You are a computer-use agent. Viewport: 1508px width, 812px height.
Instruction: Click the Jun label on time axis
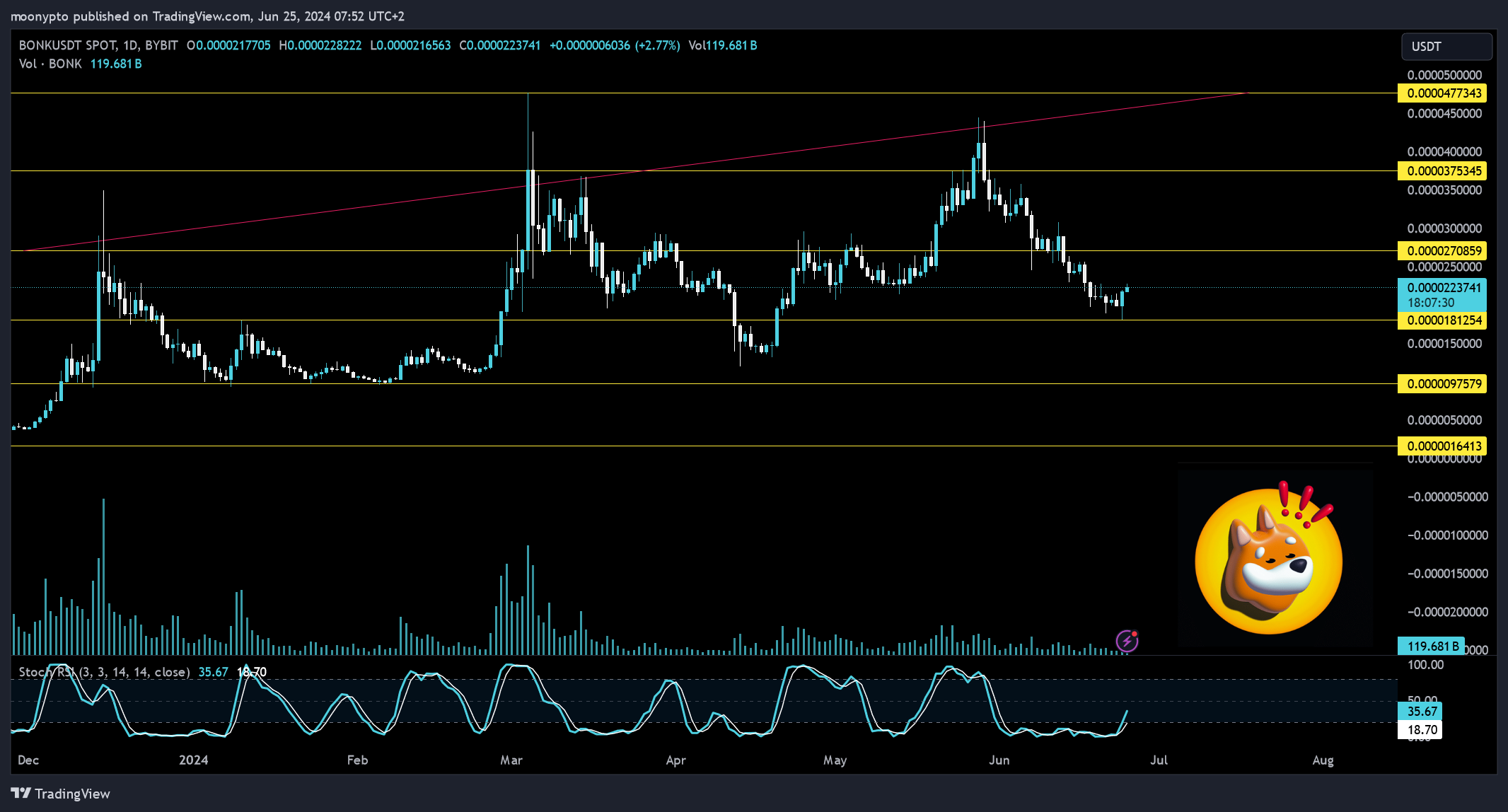coord(999,760)
